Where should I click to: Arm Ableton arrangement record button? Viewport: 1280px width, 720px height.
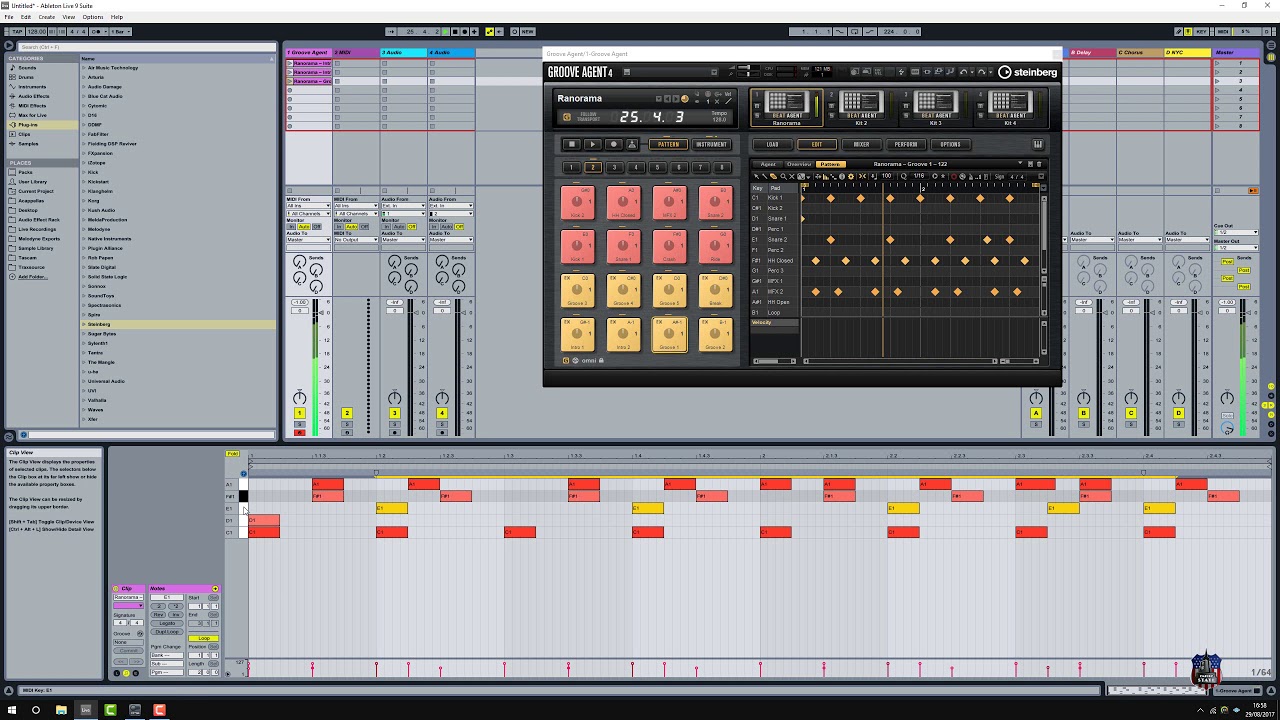(465, 32)
